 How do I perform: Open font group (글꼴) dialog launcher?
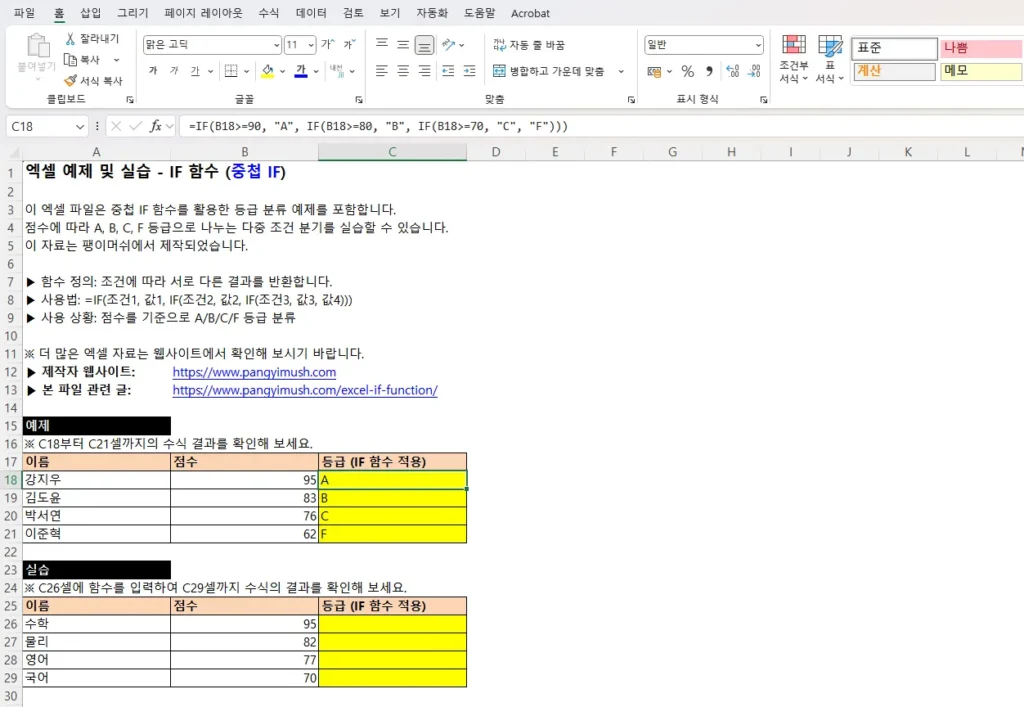pyautogui.click(x=359, y=100)
